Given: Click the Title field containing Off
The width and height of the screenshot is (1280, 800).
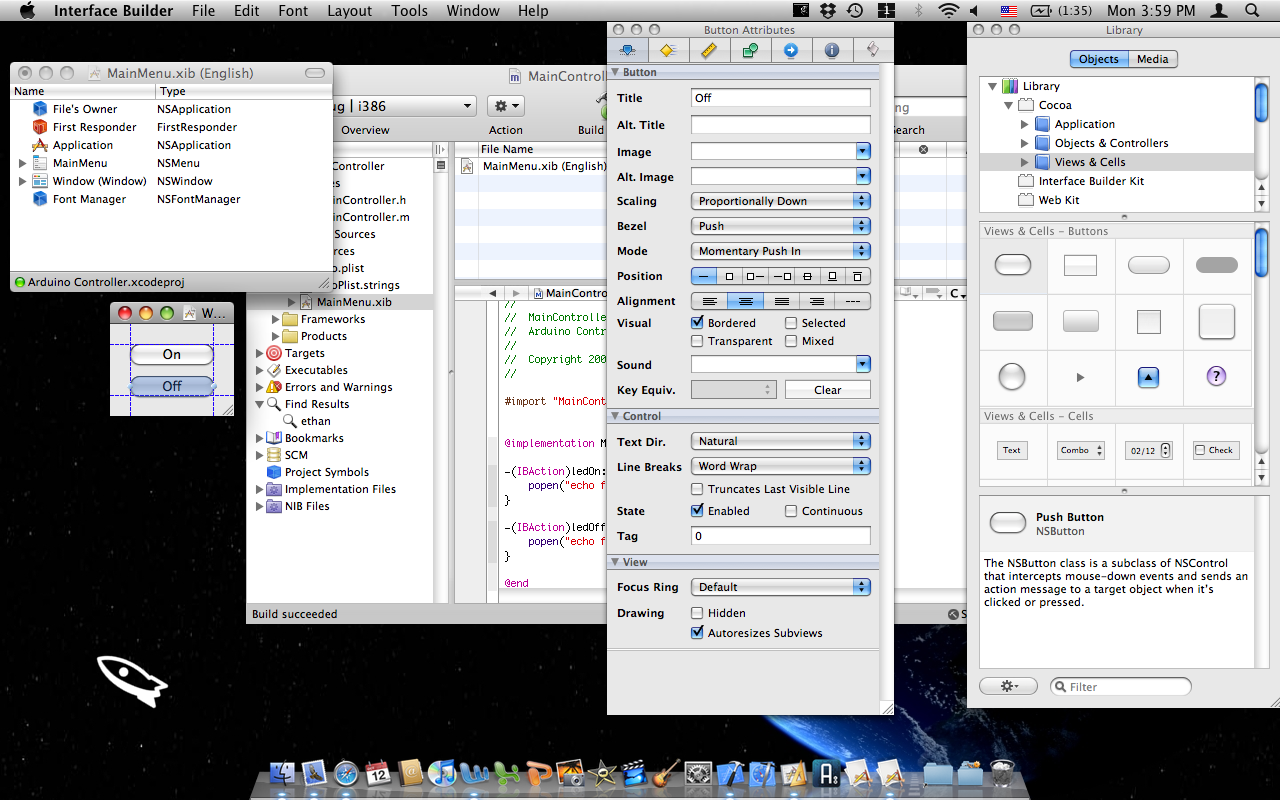Looking at the screenshot, I should [781, 98].
